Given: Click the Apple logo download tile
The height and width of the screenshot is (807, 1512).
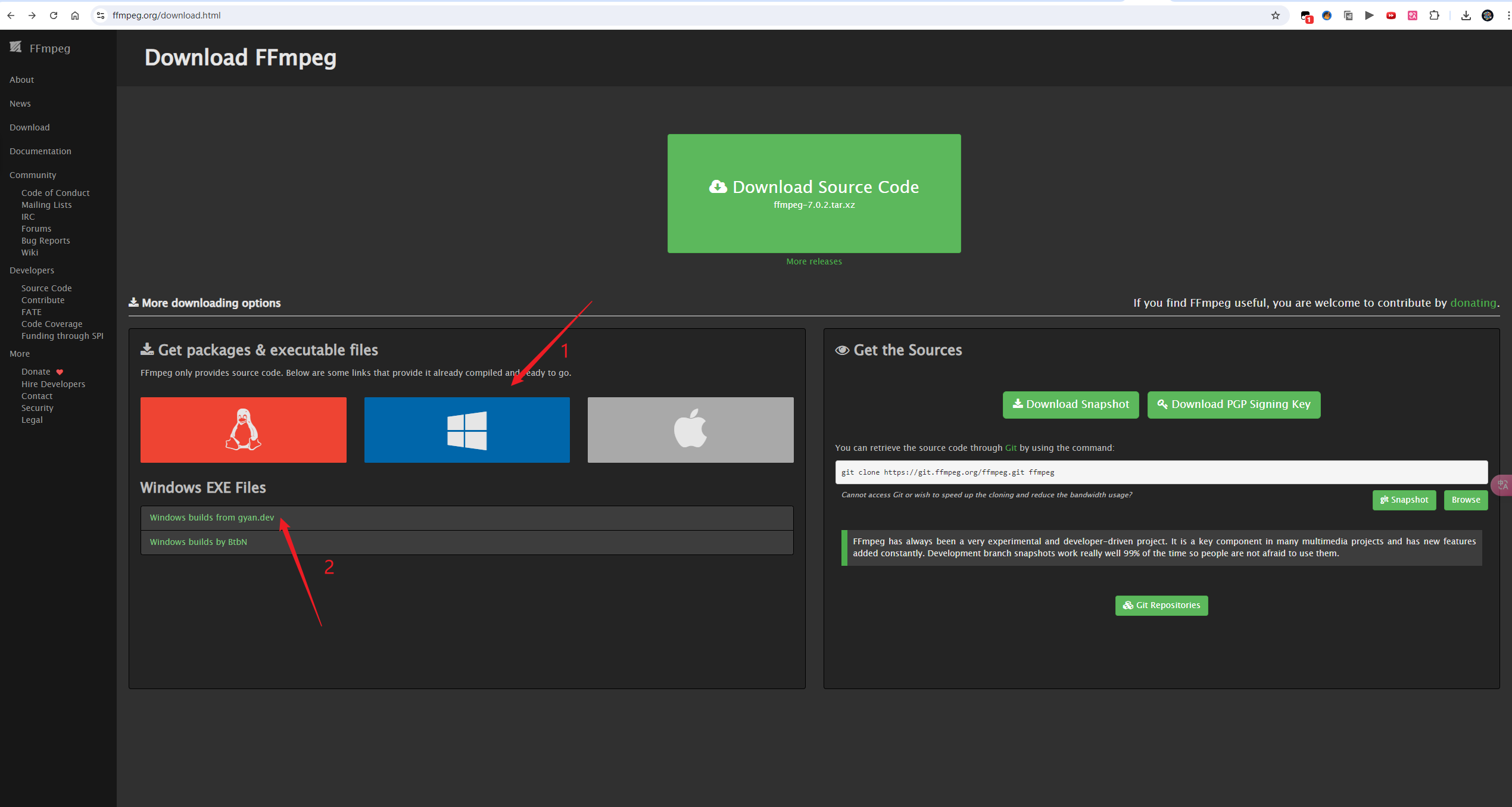Looking at the screenshot, I should tap(690, 429).
